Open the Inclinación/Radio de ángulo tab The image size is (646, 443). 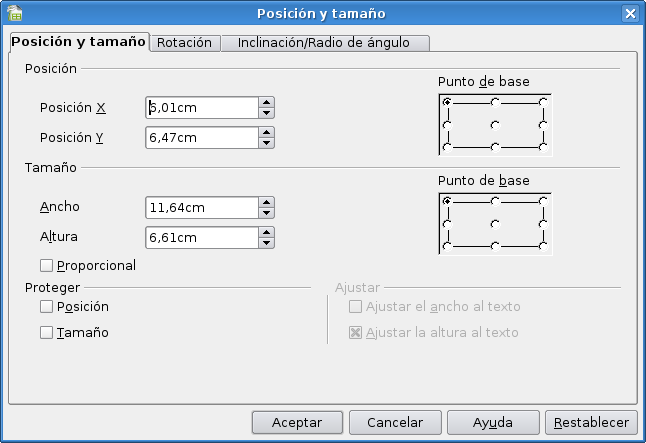tap(327, 42)
